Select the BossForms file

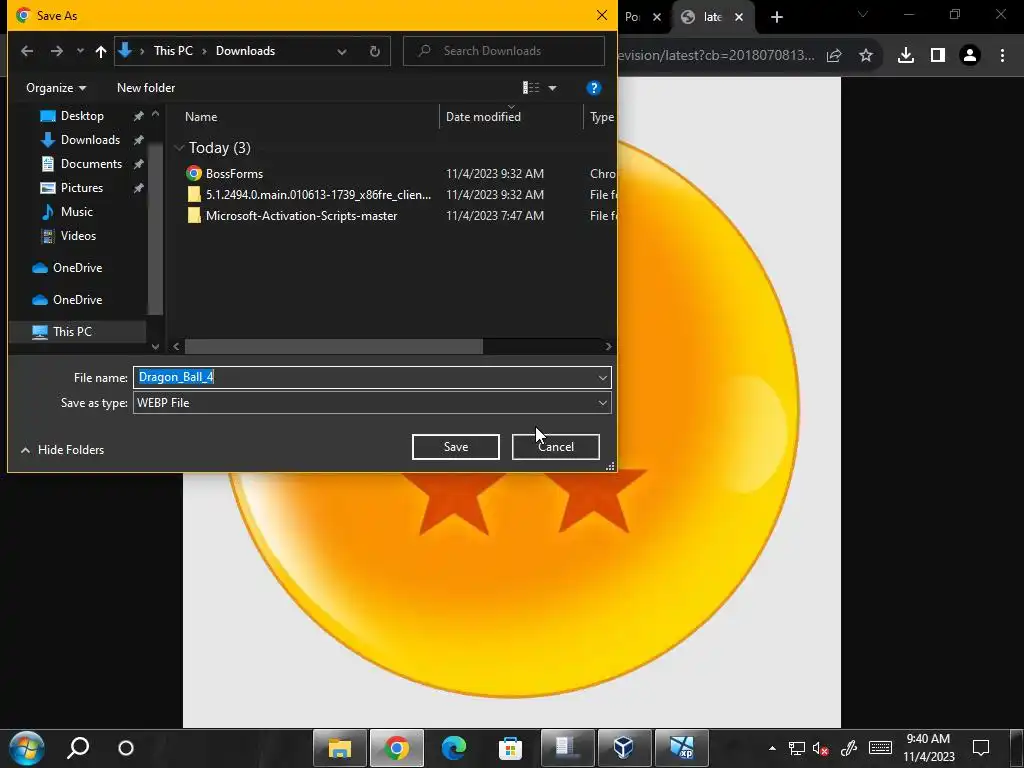tap(234, 174)
